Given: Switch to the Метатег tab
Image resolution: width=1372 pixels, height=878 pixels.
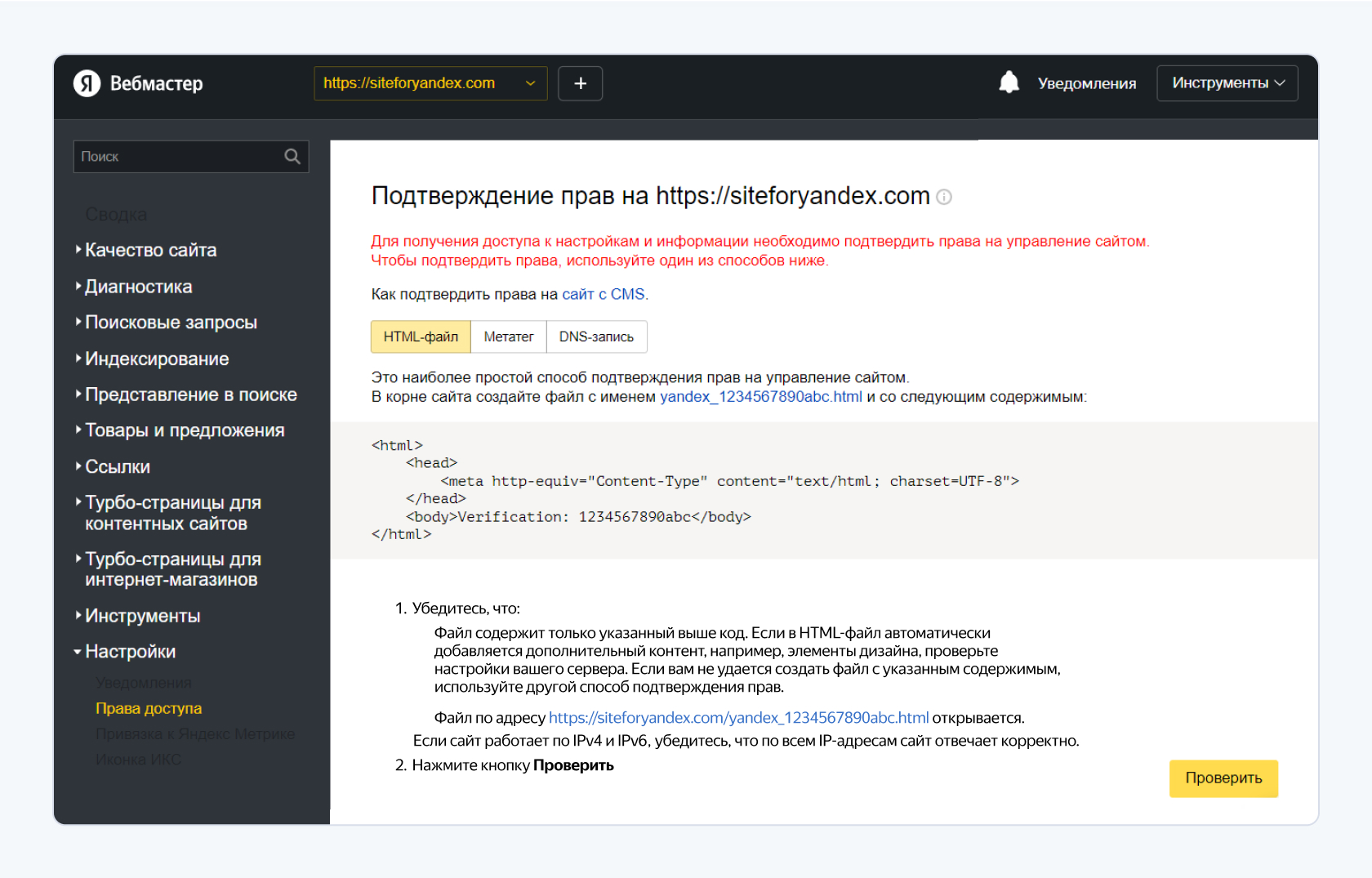Looking at the screenshot, I should click(x=508, y=336).
